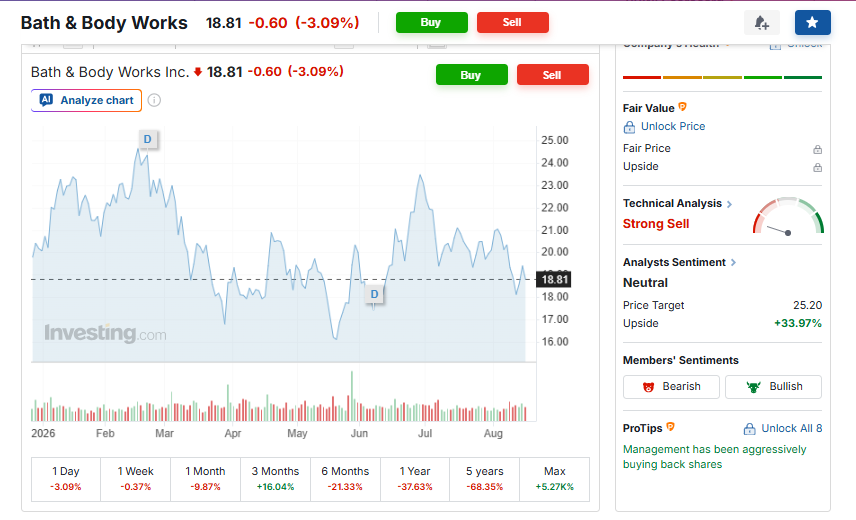Click the lock icon beside Unlock All 8

750,429
